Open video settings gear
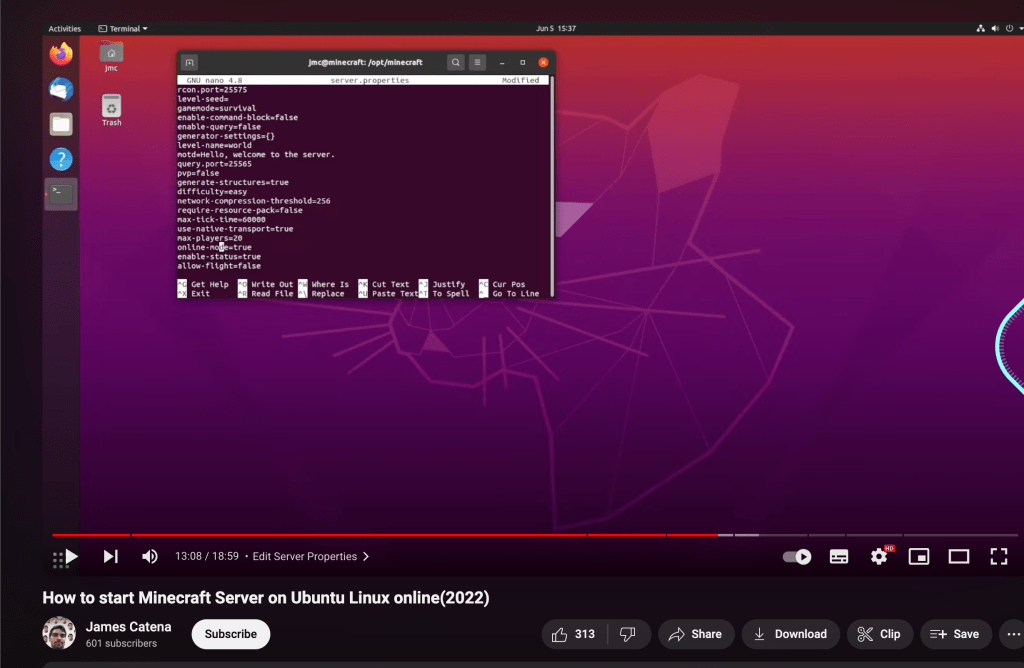The width and height of the screenshot is (1024, 668). (x=879, y=556)
